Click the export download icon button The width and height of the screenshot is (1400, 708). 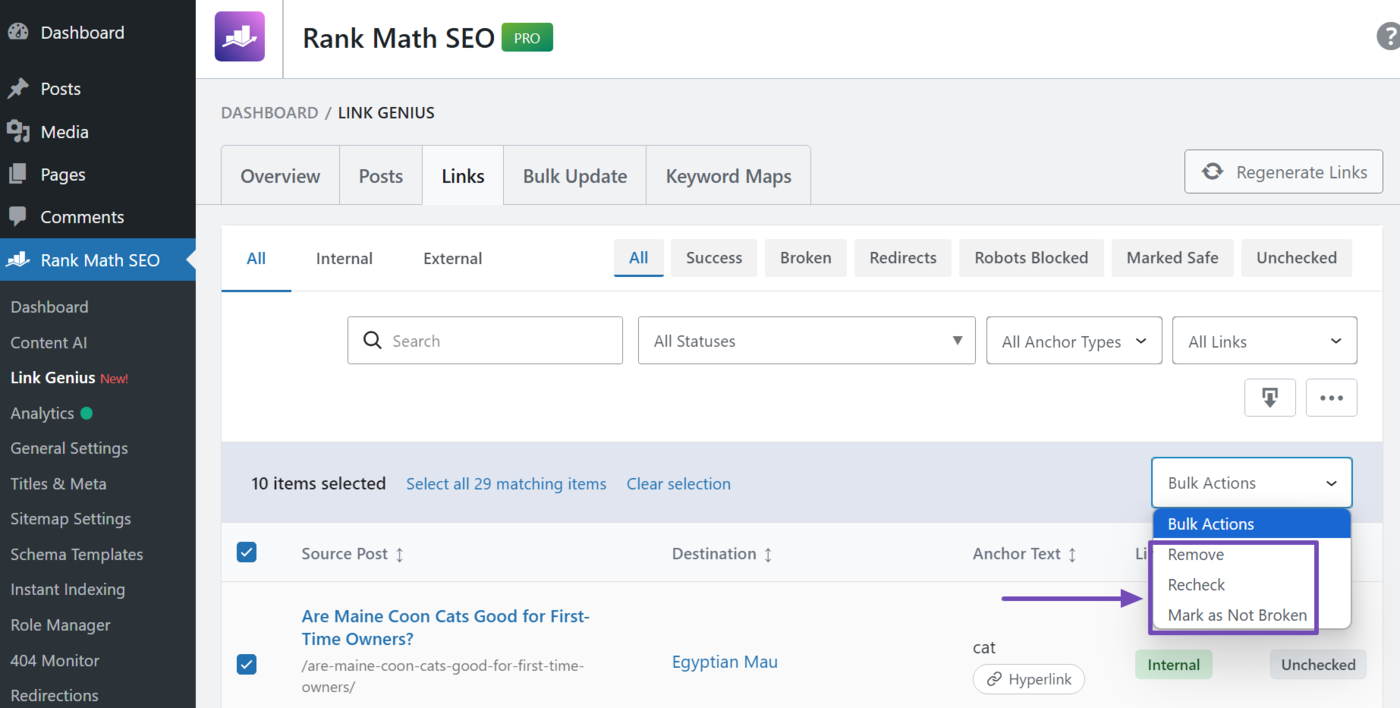pyautogui.click(x=1270, y=397)
